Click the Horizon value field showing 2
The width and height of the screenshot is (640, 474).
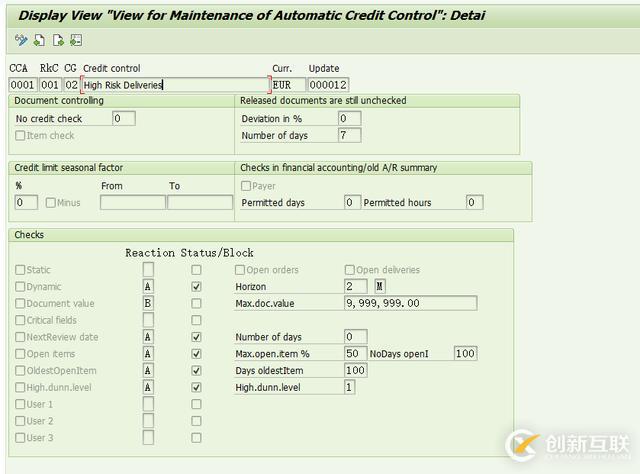click(x=356, y=286)
